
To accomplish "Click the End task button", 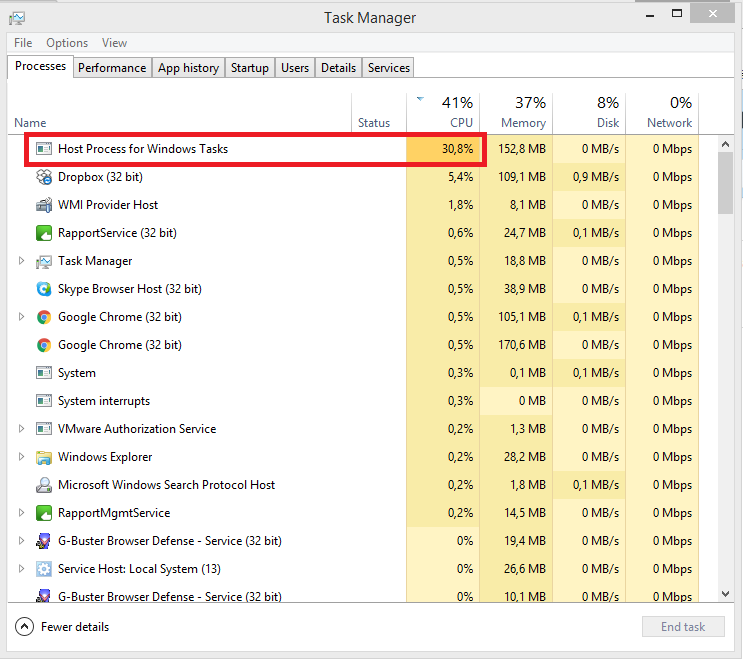I will click(x=683, y=627).
